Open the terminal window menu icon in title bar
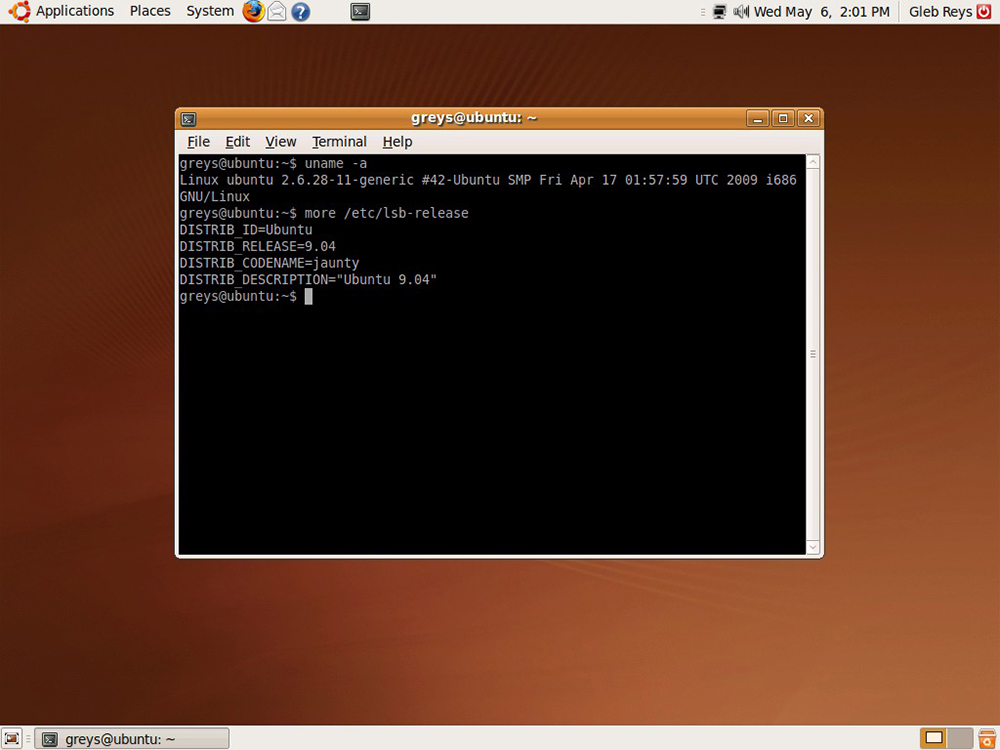1000x750 pixels. click(x=189, y=119)
